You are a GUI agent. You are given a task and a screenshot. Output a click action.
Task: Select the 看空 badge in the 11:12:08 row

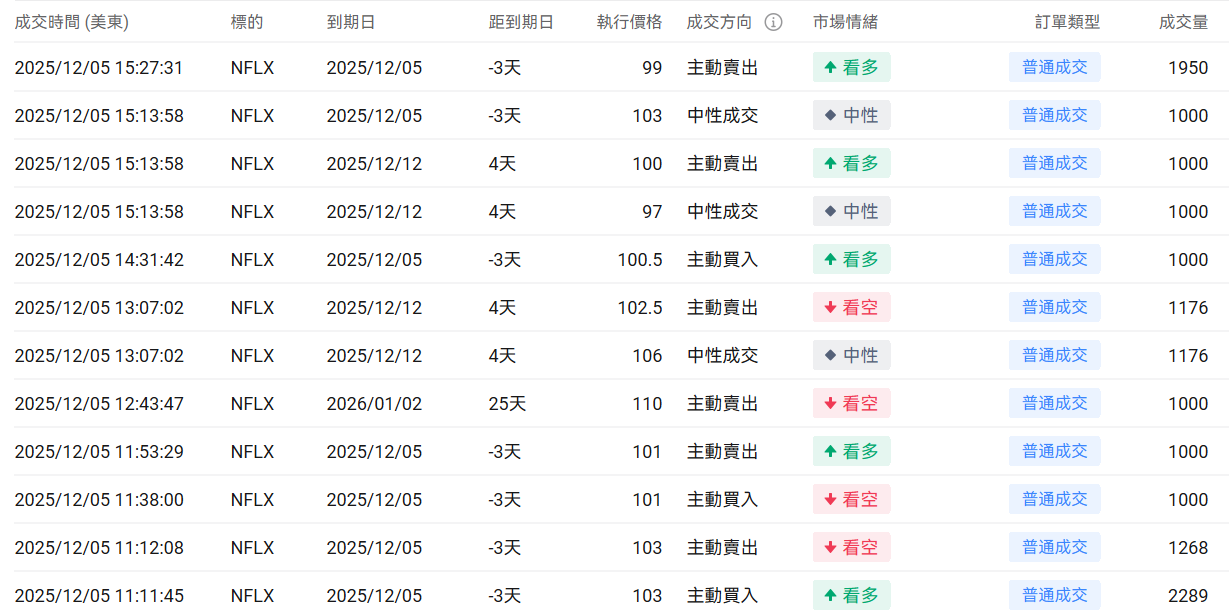click(x=851, y=547)
